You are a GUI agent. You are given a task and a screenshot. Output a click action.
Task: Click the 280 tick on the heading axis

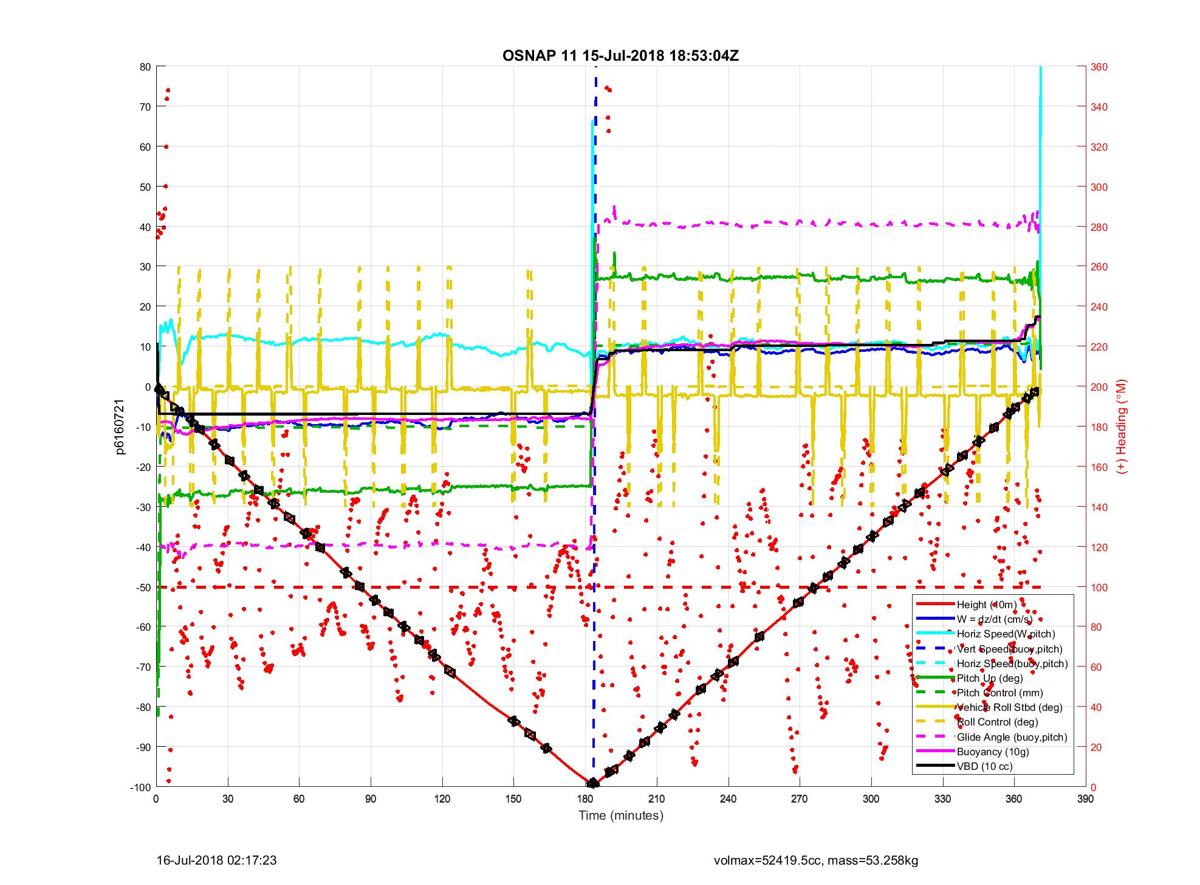pyautogui.click(x=1098, y=227)
